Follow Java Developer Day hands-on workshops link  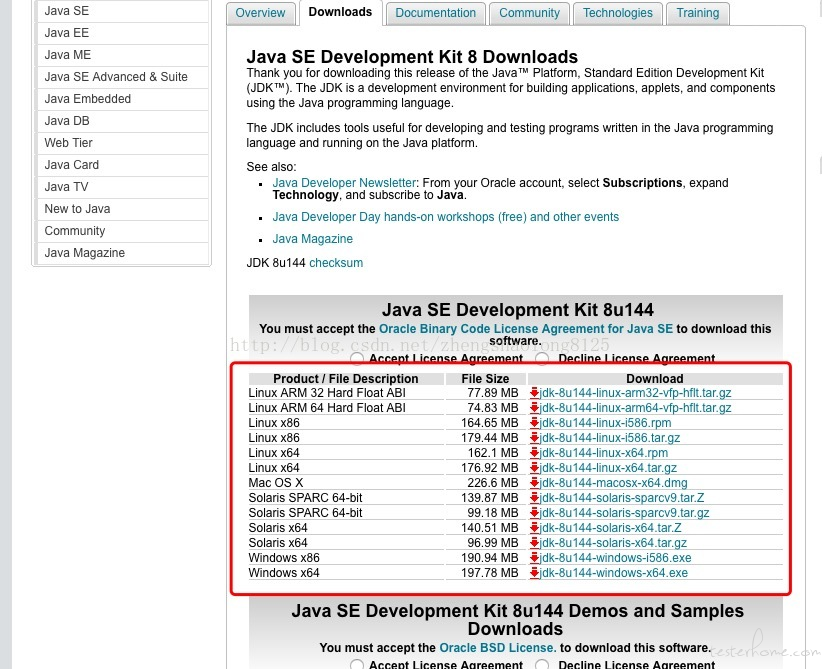(446, 217)
